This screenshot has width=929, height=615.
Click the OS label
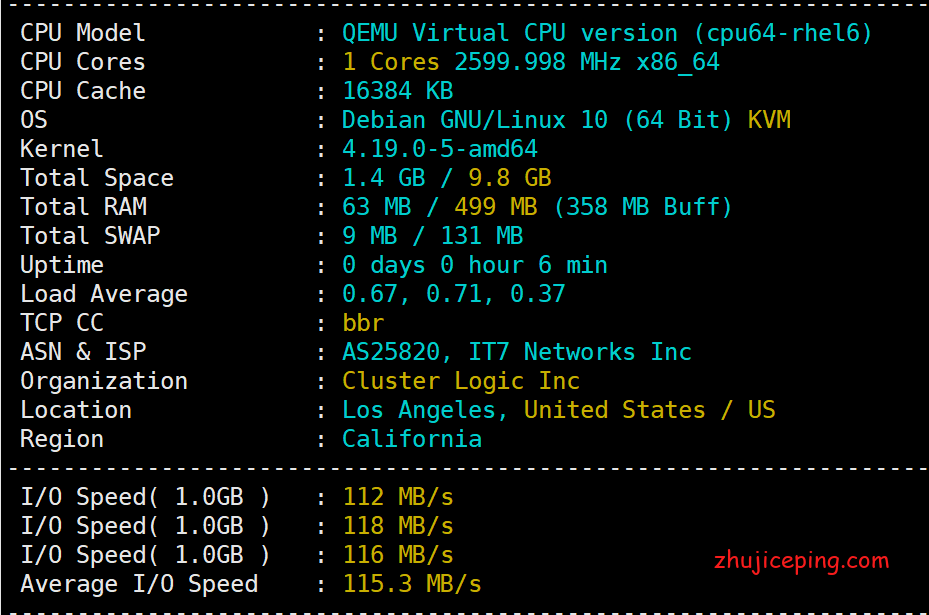pyautogui.click(x=34, y=120)
